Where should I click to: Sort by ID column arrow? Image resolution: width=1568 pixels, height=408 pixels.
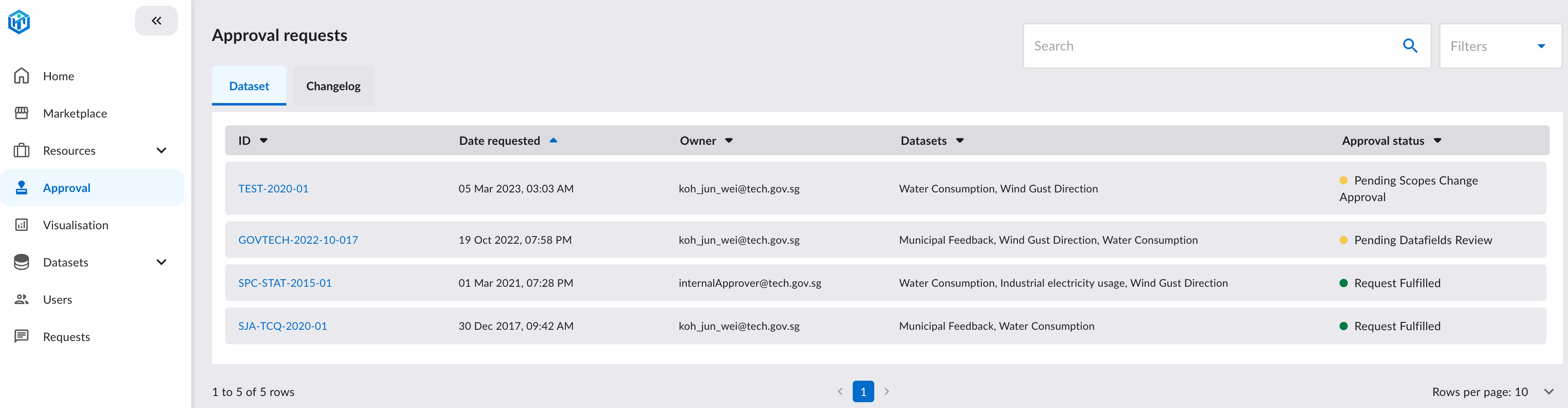tap(264, 140)
